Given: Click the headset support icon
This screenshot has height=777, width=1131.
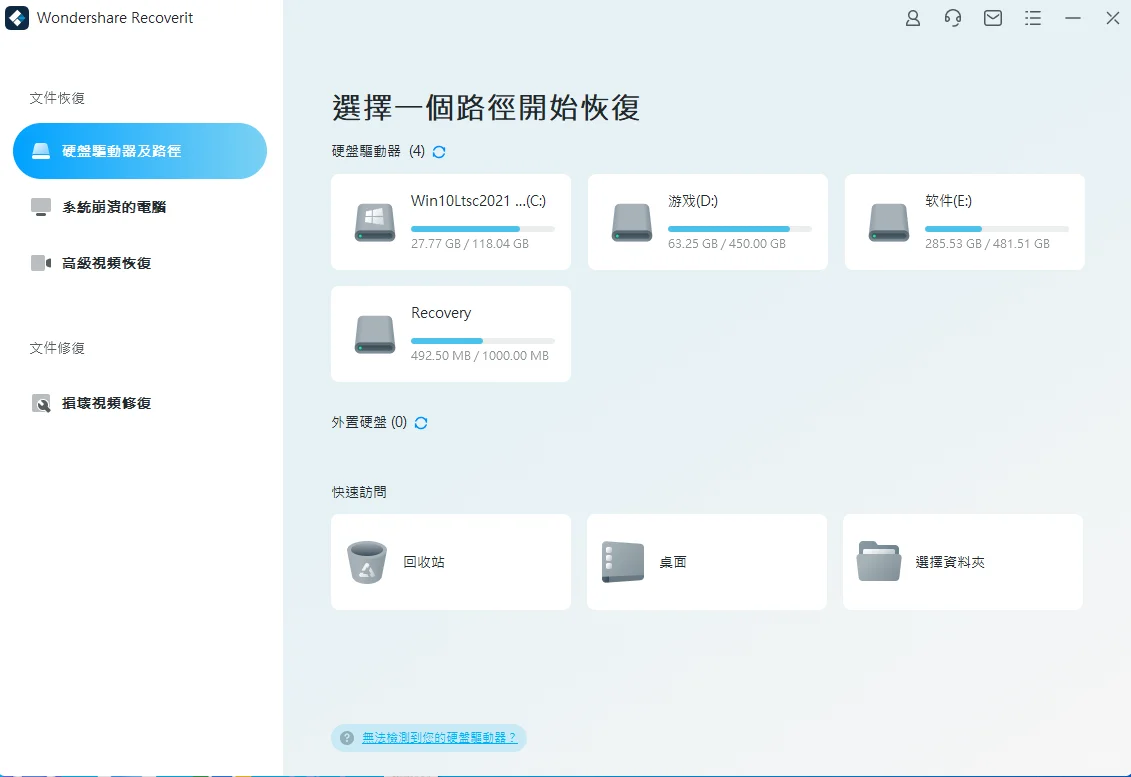Looking at the screenshot, I should tap(952, 18).
